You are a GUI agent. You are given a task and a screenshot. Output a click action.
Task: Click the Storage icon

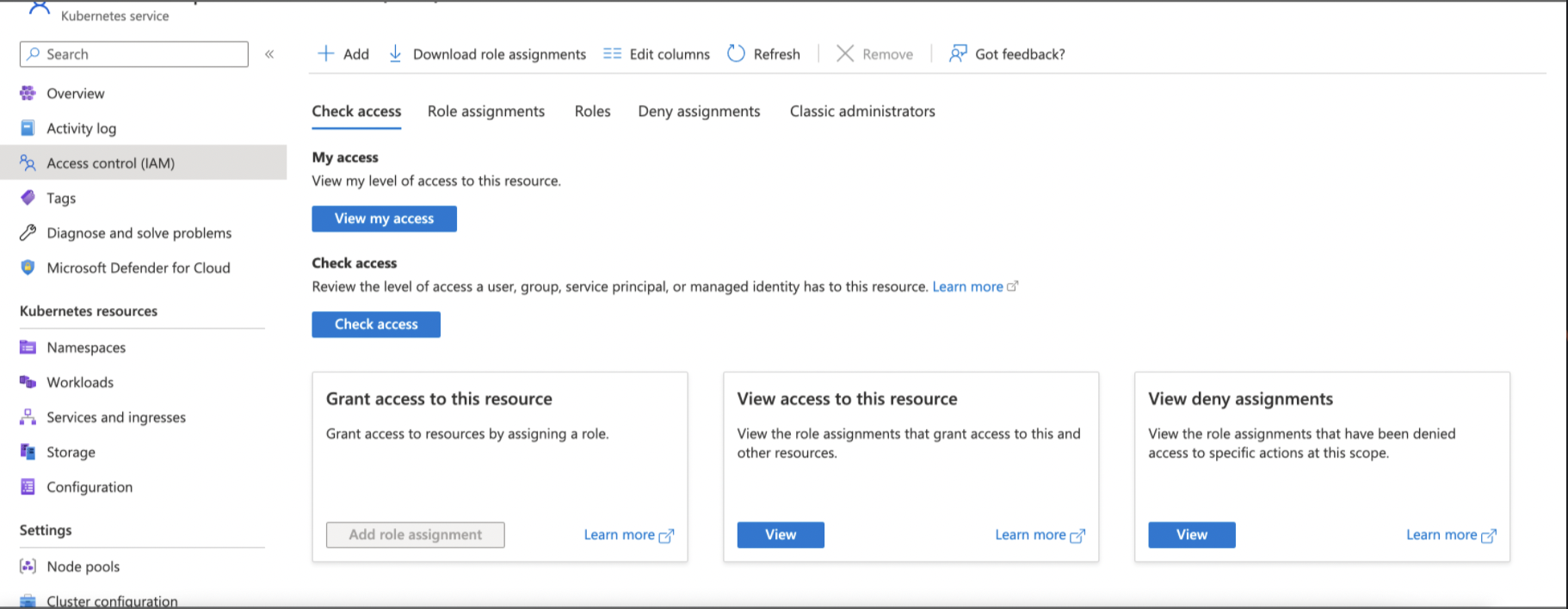[28, 452]
